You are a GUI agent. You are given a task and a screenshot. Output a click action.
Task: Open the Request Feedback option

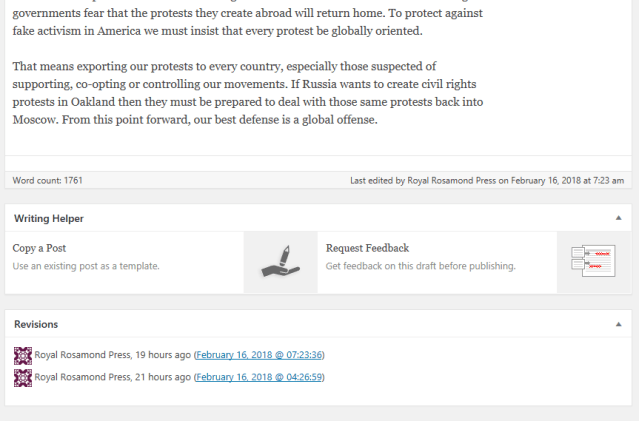(x=367, y=248)
